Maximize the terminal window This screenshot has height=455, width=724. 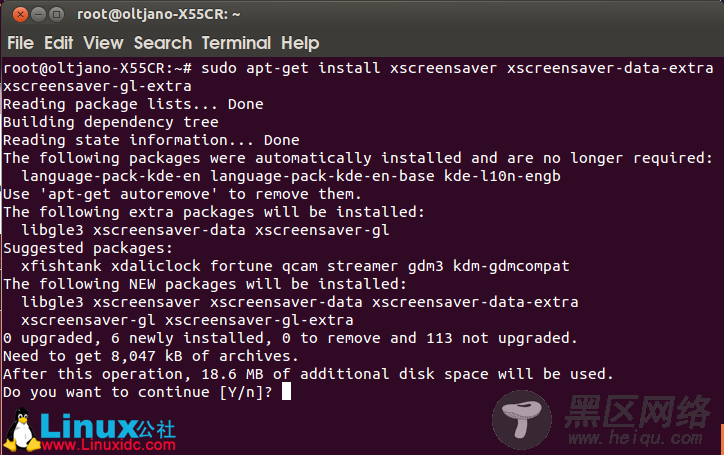(x=56, y=15)
